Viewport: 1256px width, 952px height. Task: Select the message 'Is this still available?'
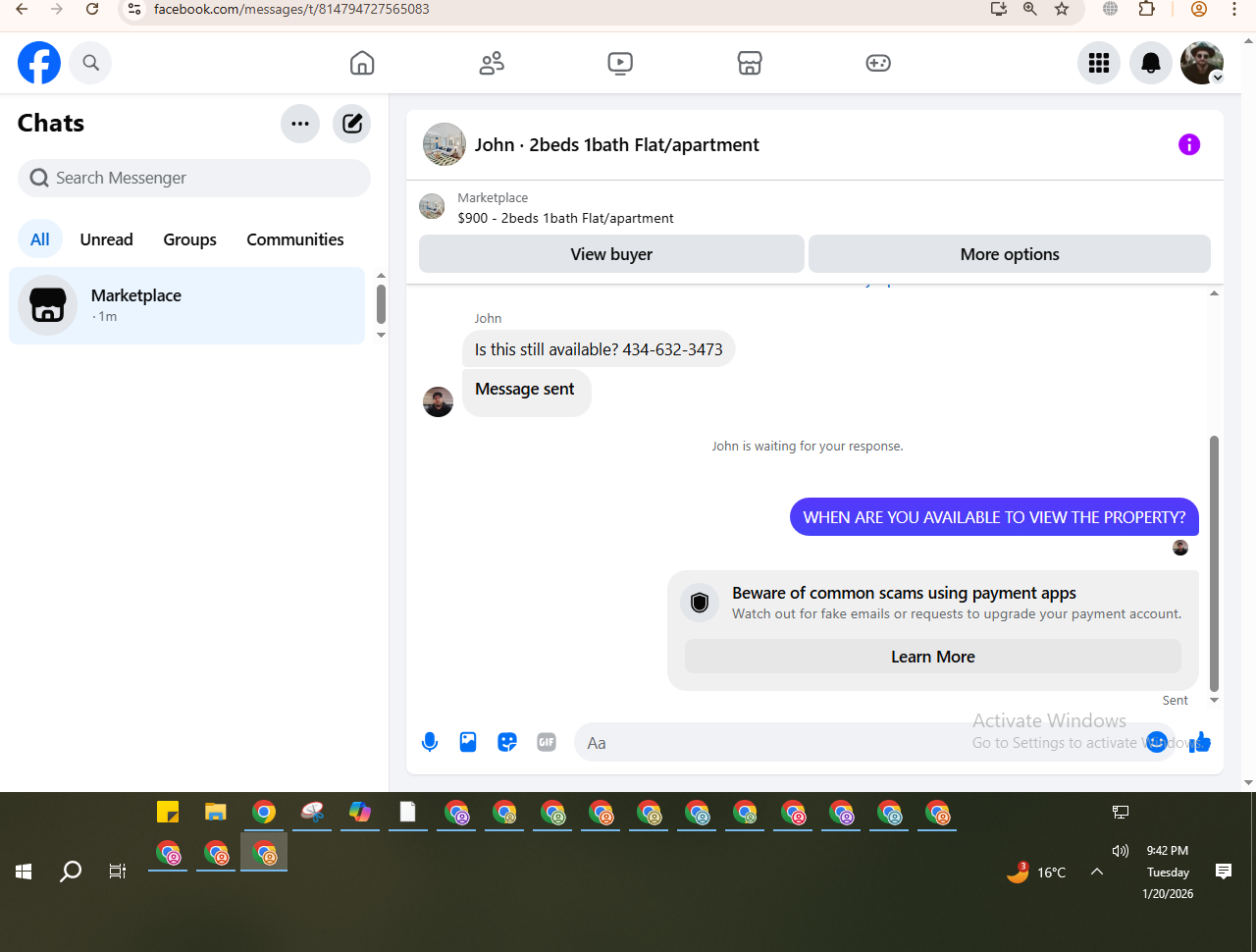(x=599, y=349)
